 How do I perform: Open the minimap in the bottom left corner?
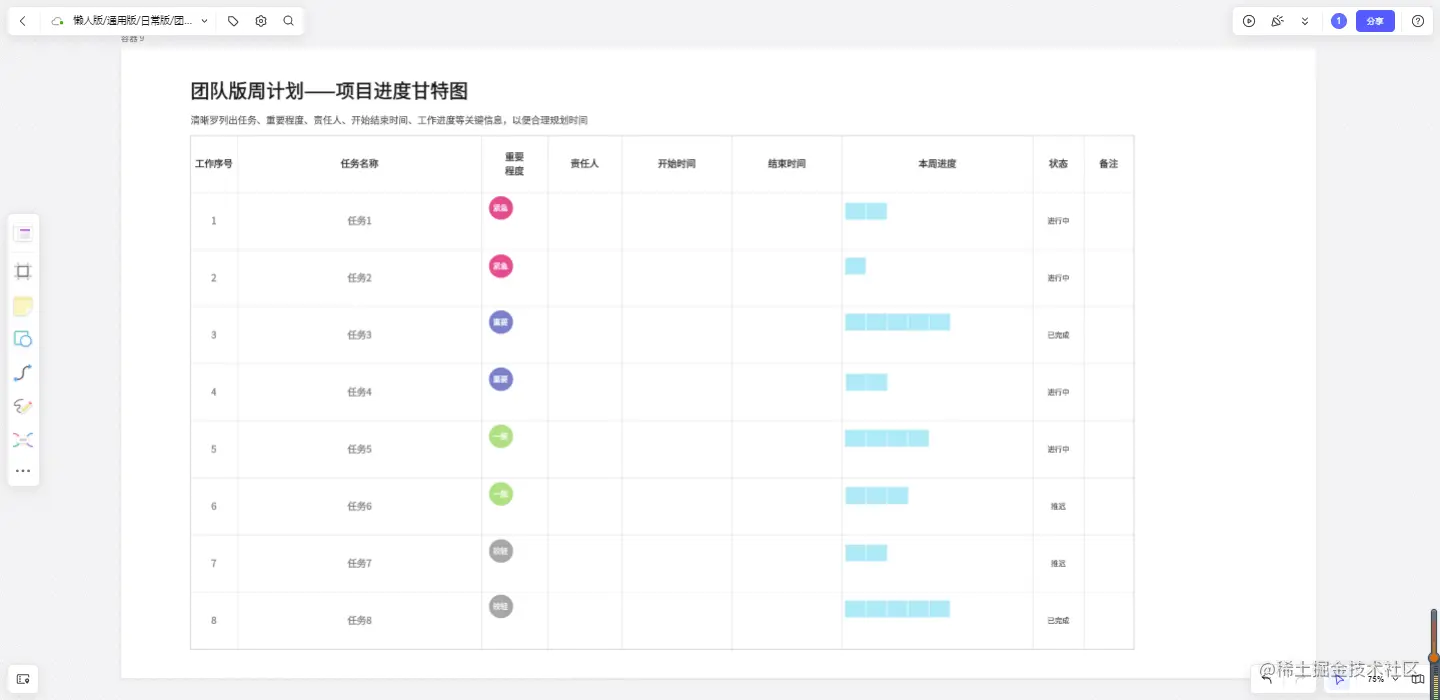[x=23, y=679]
